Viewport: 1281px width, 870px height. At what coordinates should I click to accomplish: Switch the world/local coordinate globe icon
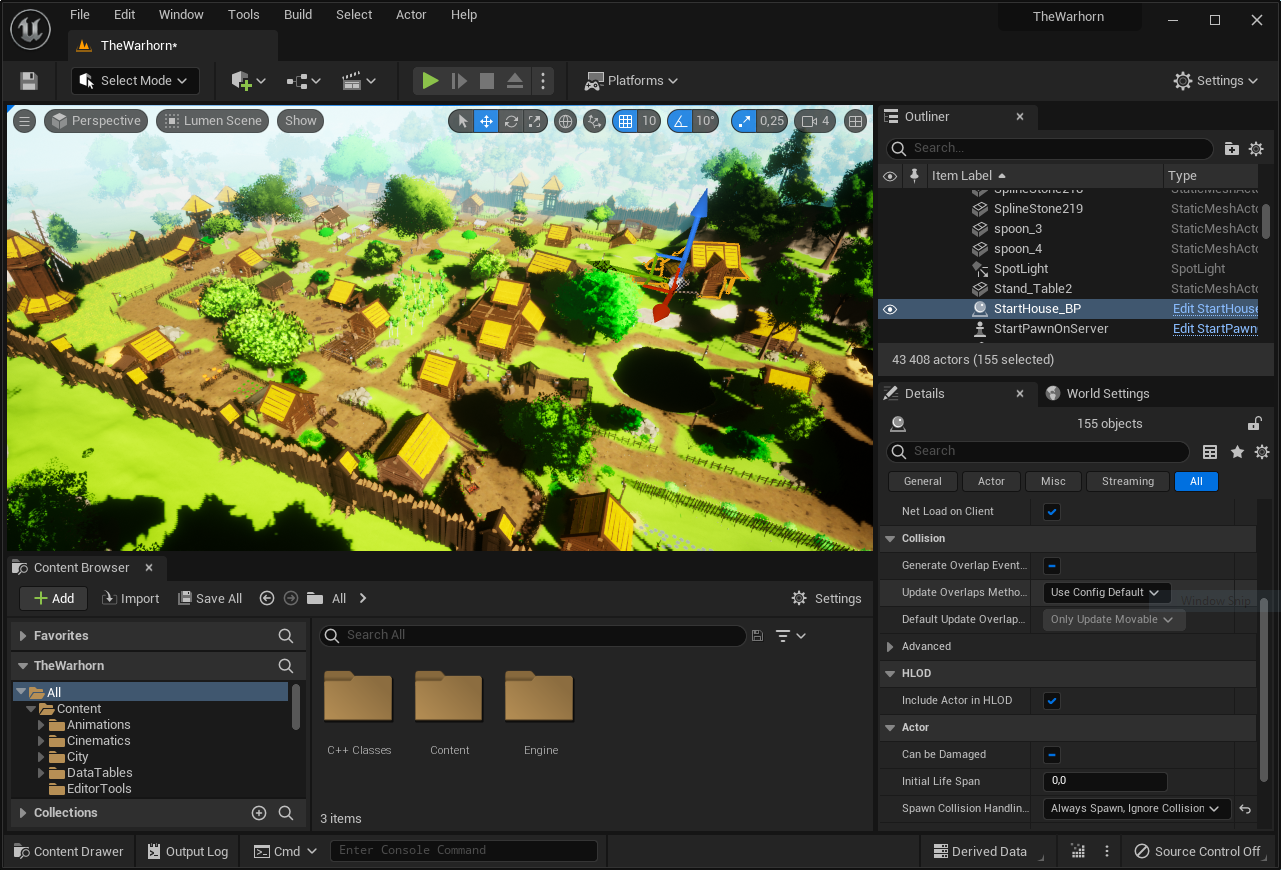pos(565,121)
